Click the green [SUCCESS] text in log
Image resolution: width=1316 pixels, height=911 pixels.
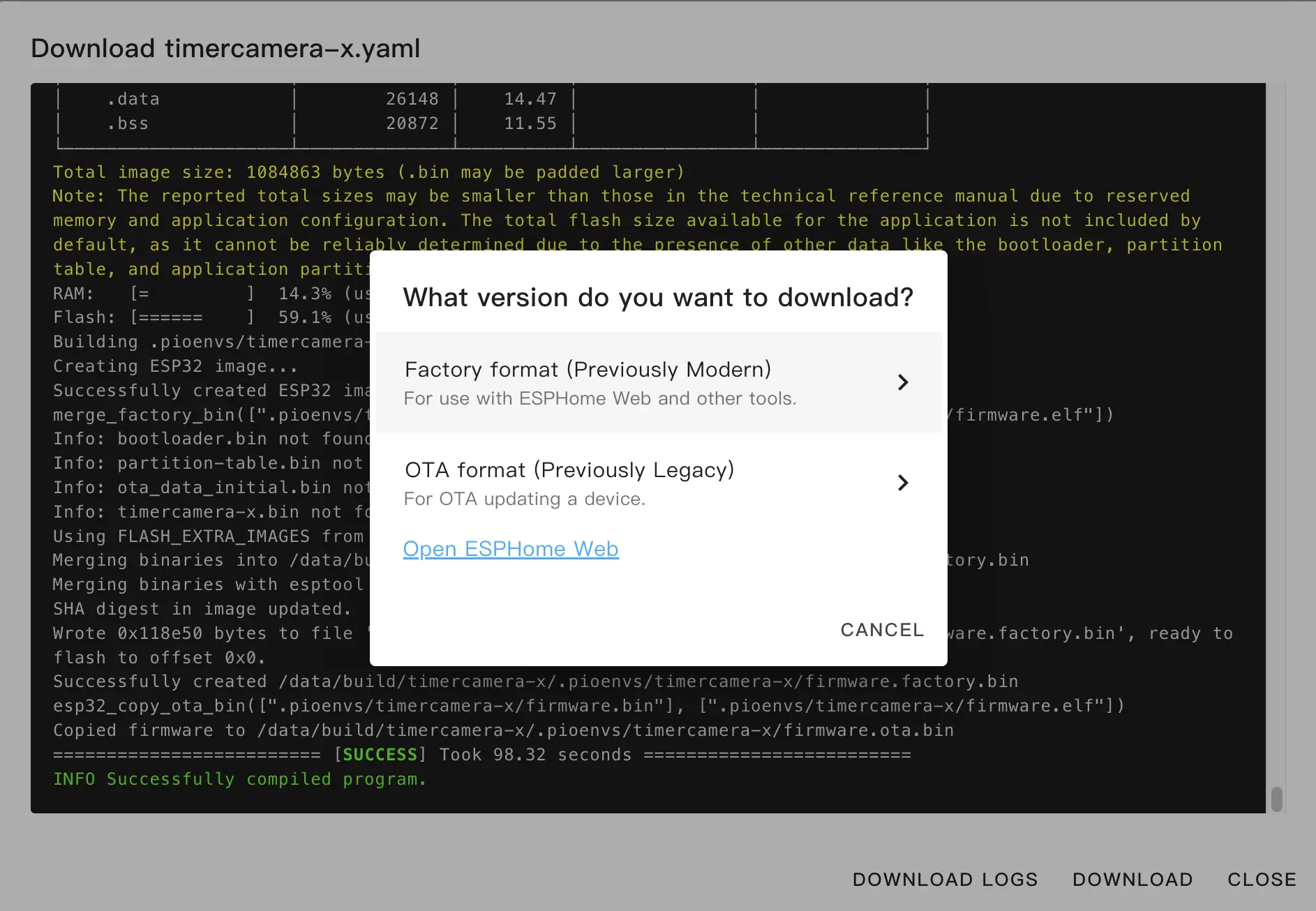point(380,755)
